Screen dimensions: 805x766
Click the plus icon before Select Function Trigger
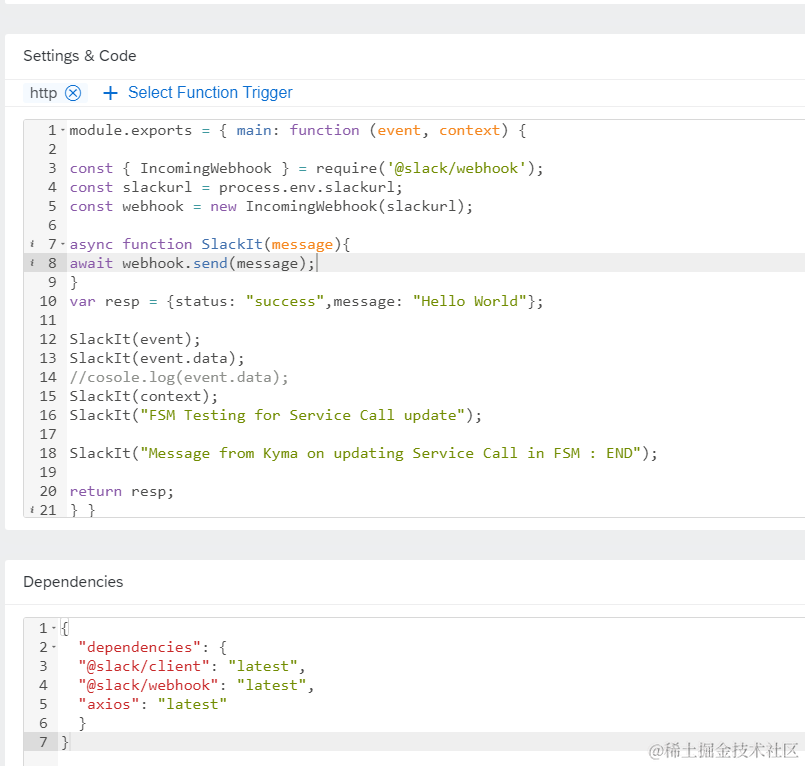(x=110, y=93)
